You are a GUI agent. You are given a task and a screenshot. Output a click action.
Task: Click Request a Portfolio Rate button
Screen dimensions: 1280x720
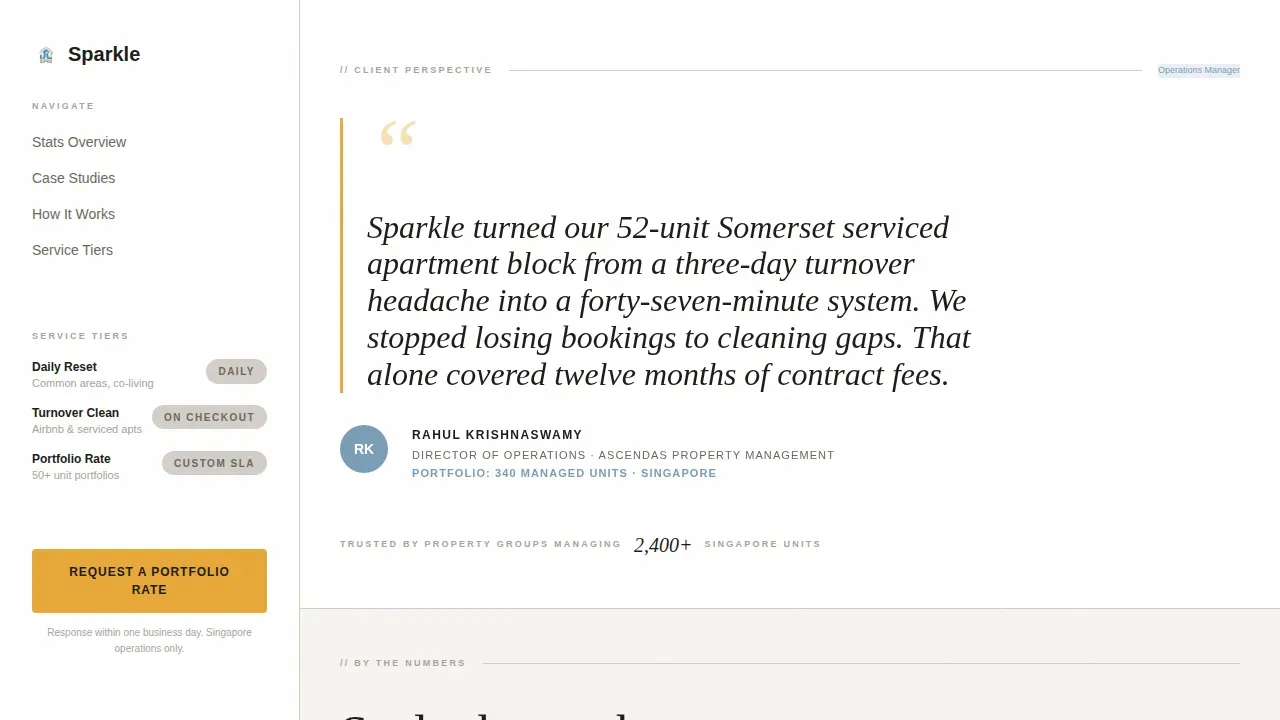pyautogui.click(x=149, y=581)
